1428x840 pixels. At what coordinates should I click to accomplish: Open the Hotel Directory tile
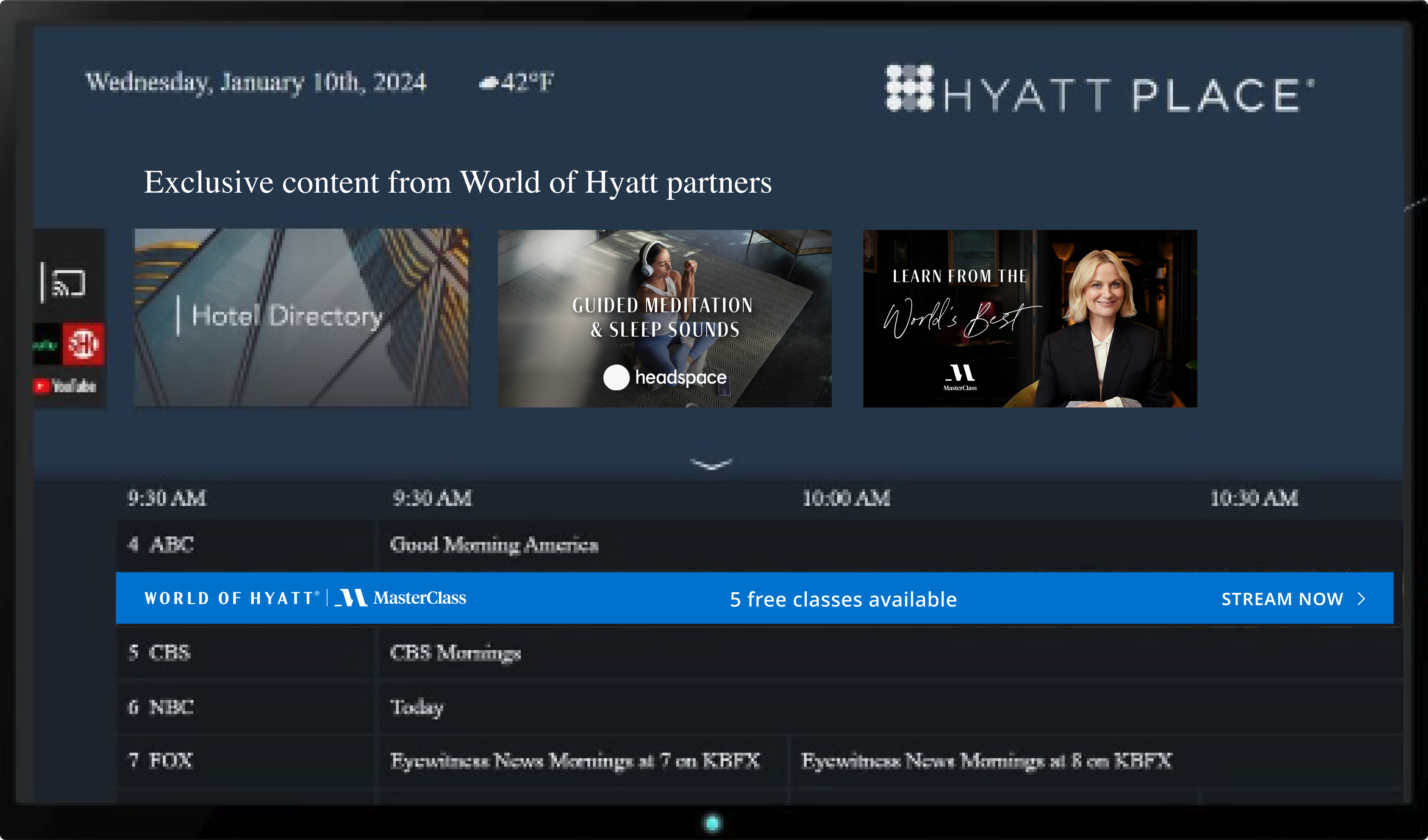tap(301, 317)
